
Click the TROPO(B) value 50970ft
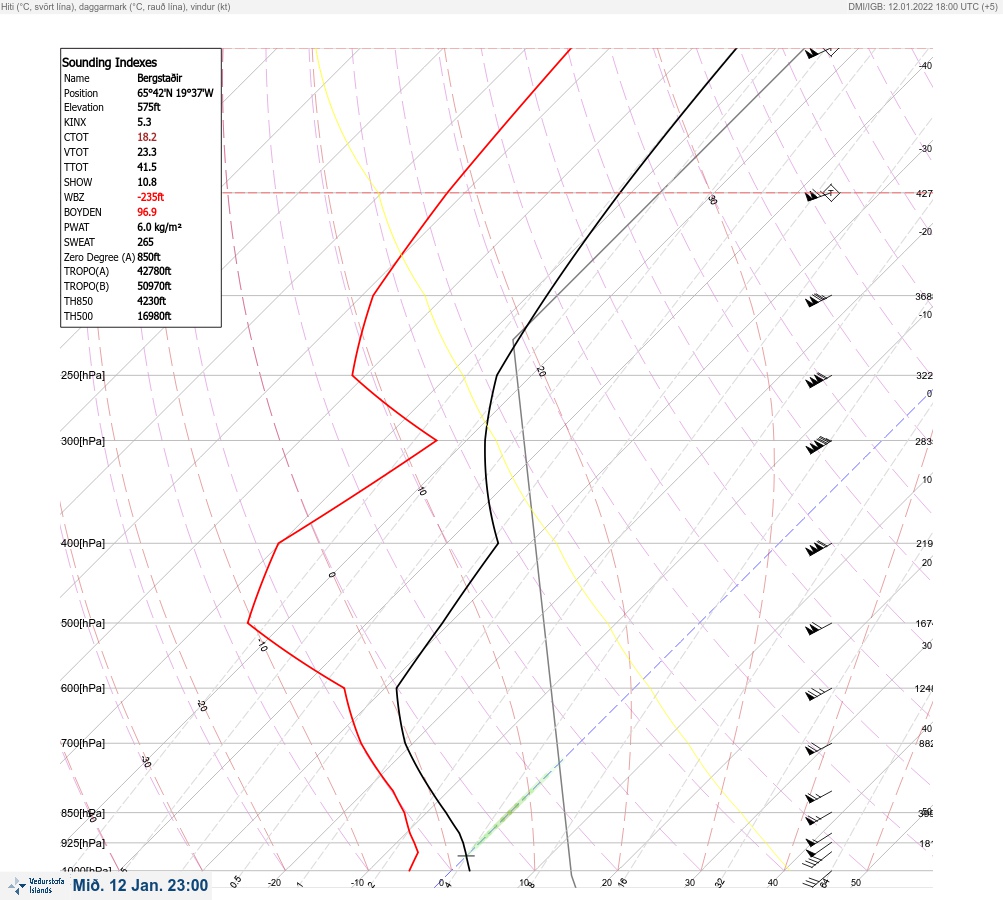154,286
